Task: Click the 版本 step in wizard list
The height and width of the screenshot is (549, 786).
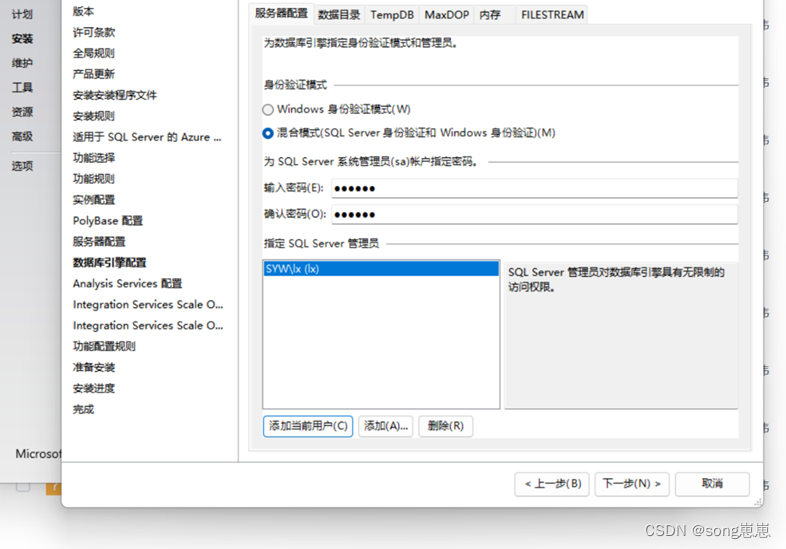Action: point(83,11)
